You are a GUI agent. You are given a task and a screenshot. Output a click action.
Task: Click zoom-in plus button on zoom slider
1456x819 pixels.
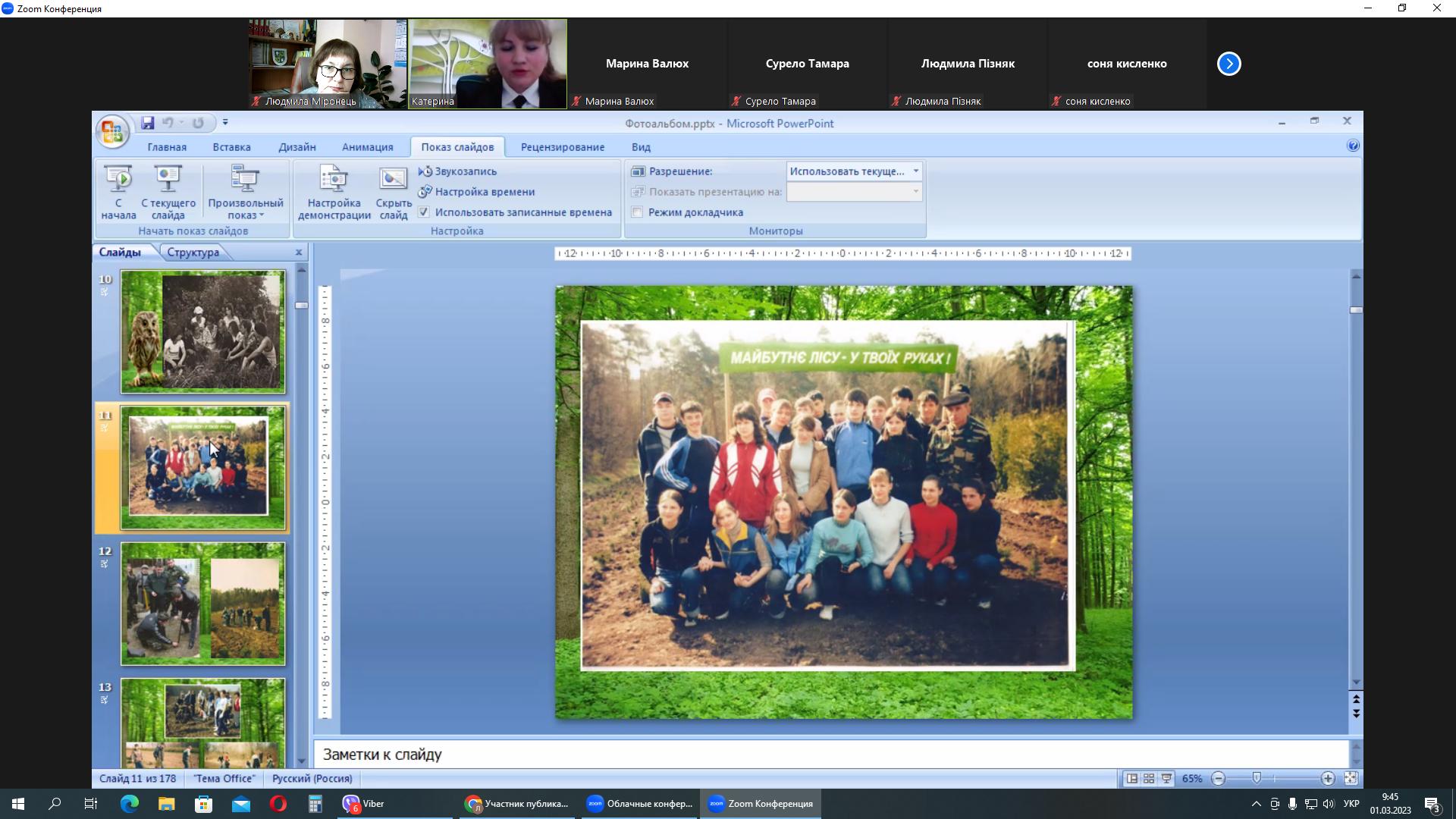[x=1327, y=779]
